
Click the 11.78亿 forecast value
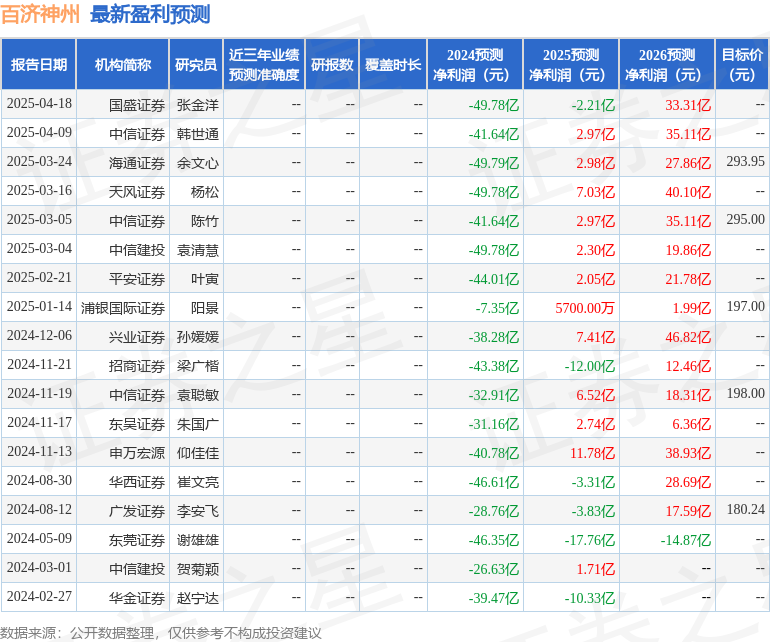[592, 453]
